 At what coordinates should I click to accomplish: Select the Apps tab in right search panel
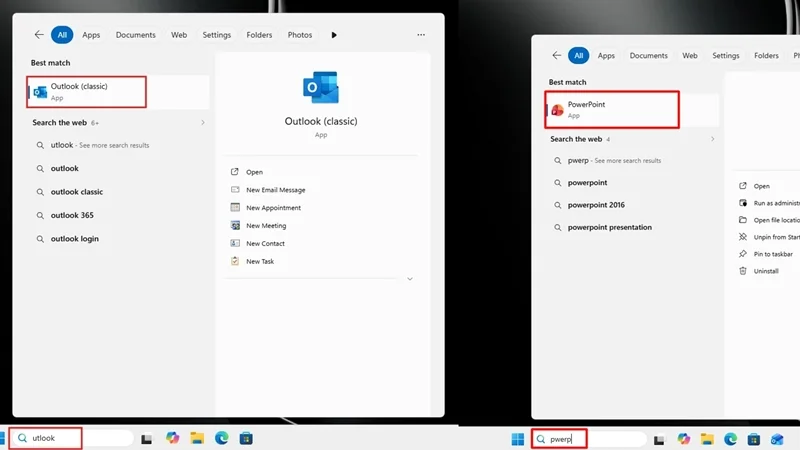606,55
